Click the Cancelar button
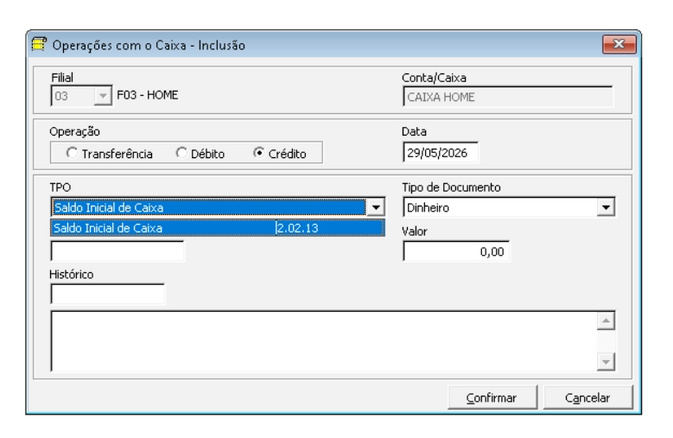 click(x=588, y=398)
